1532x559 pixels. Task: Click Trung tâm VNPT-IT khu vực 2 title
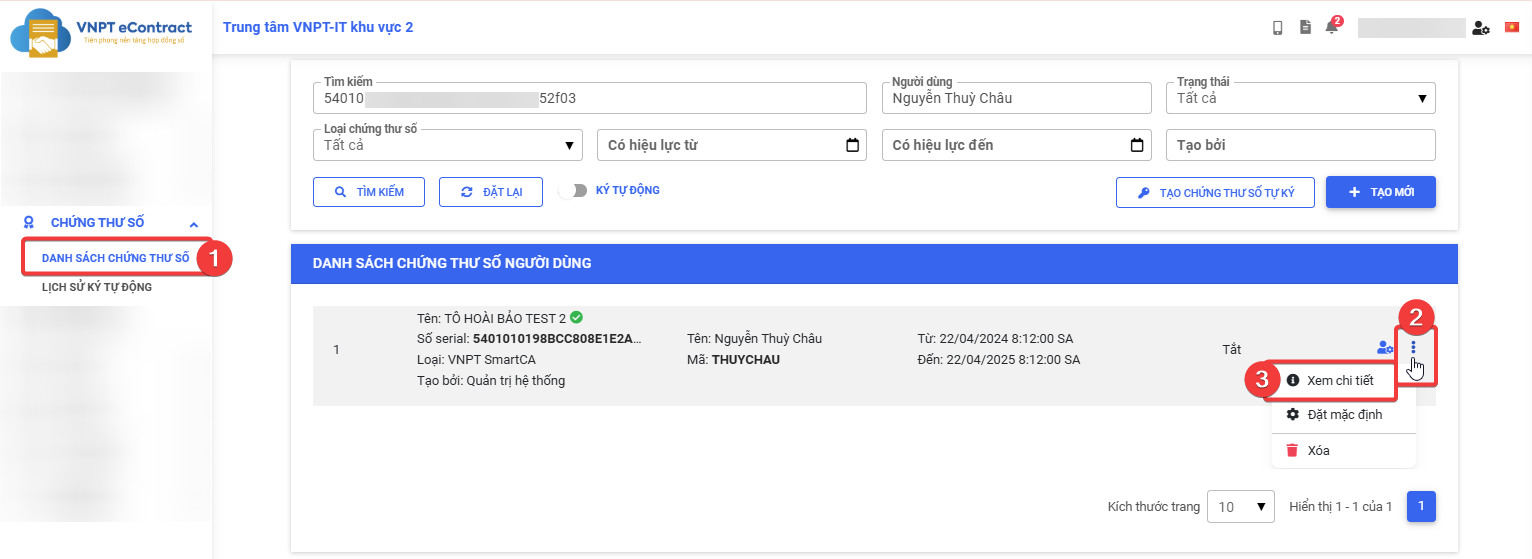(x=318, y=27)
